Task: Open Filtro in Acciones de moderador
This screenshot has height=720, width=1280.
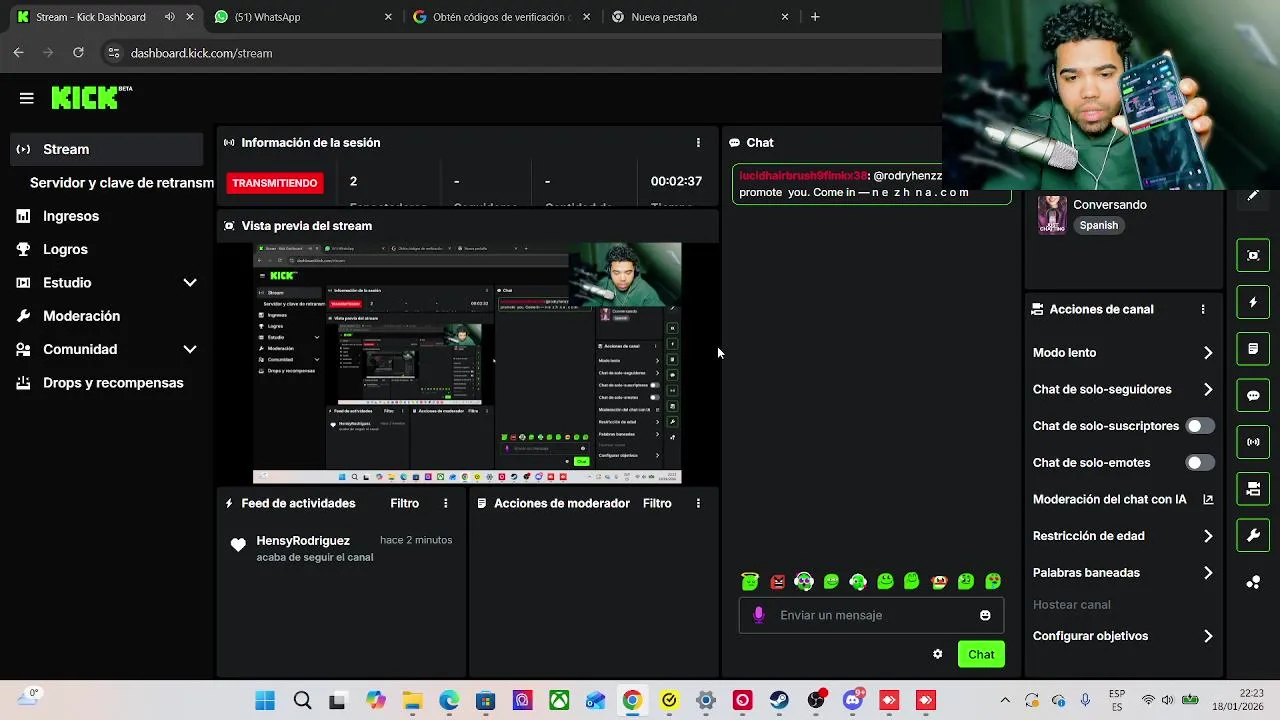Action: tap(657, 503)
